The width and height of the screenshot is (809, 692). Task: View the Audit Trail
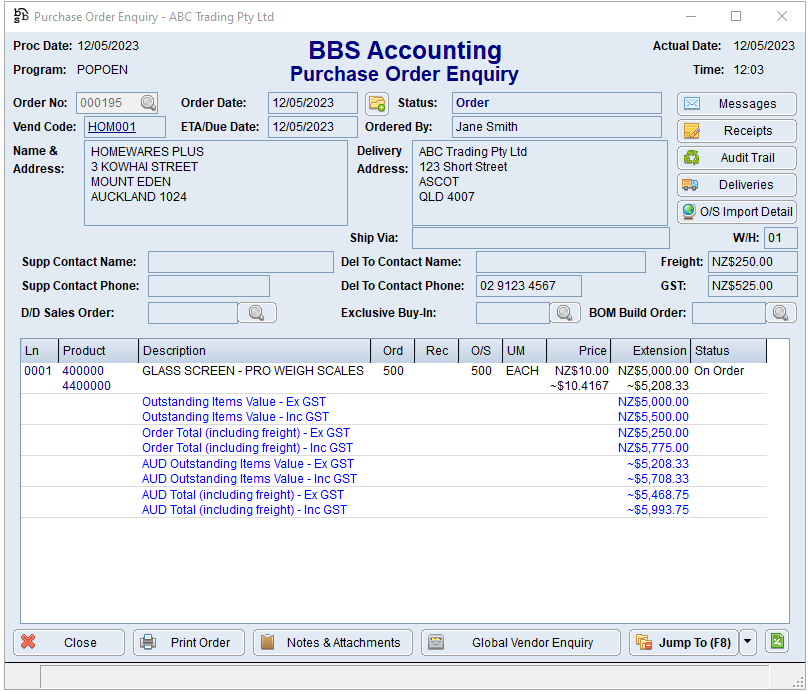click(x=737, y=158)
